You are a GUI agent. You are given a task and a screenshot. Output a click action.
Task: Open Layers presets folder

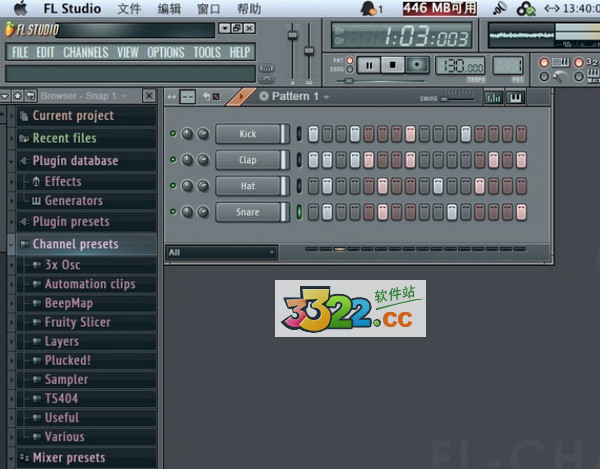(86, 341)
